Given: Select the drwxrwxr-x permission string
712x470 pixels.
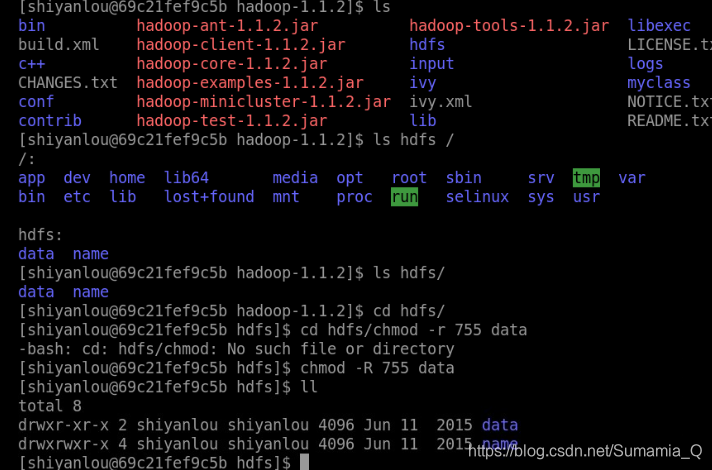Looking at the screenshot, I should (x=63, y=445).
